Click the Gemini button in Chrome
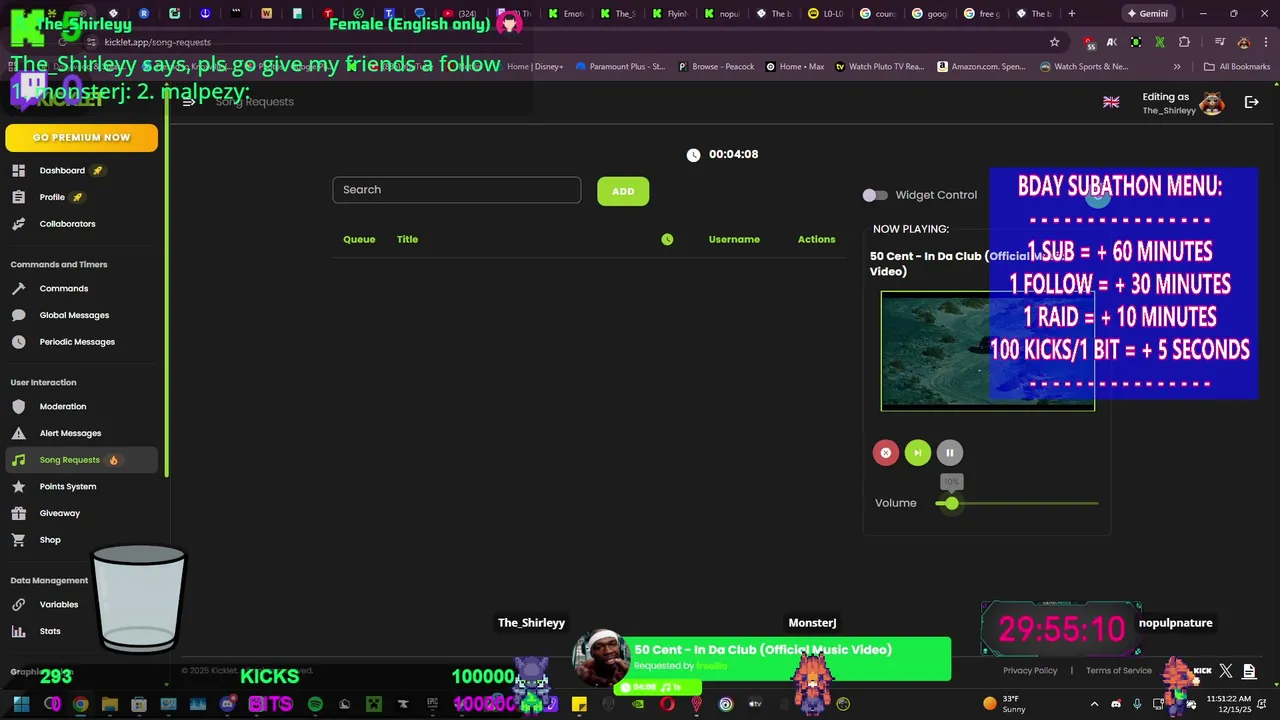This screenshot has width=1280, height=720. pos(1146,14)
